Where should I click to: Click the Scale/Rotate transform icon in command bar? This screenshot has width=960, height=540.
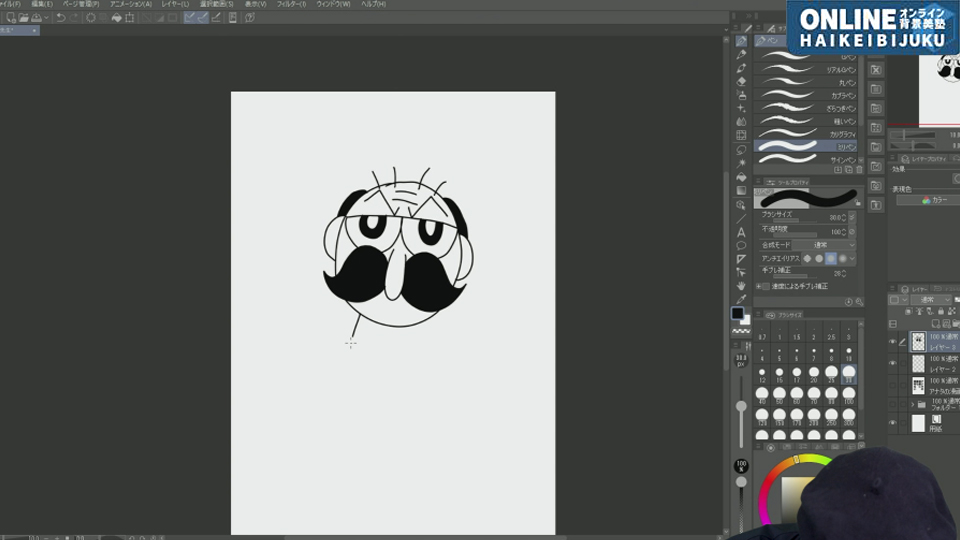point(130,18)
